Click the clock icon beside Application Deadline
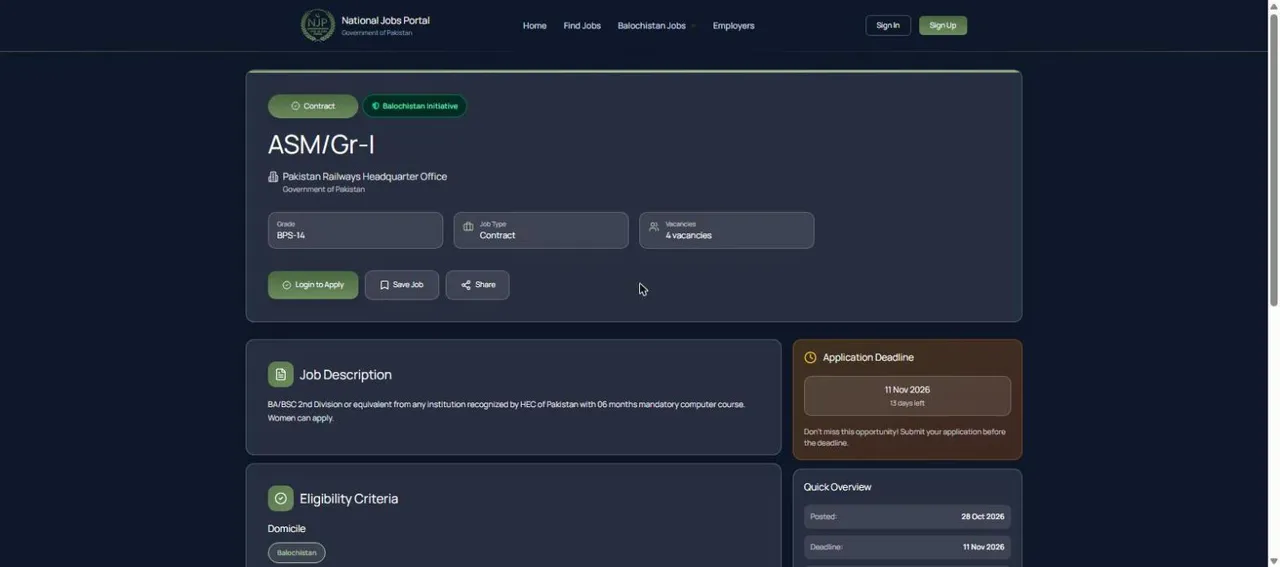This screenshot has height=567, width=1280. tap(810, 357)
